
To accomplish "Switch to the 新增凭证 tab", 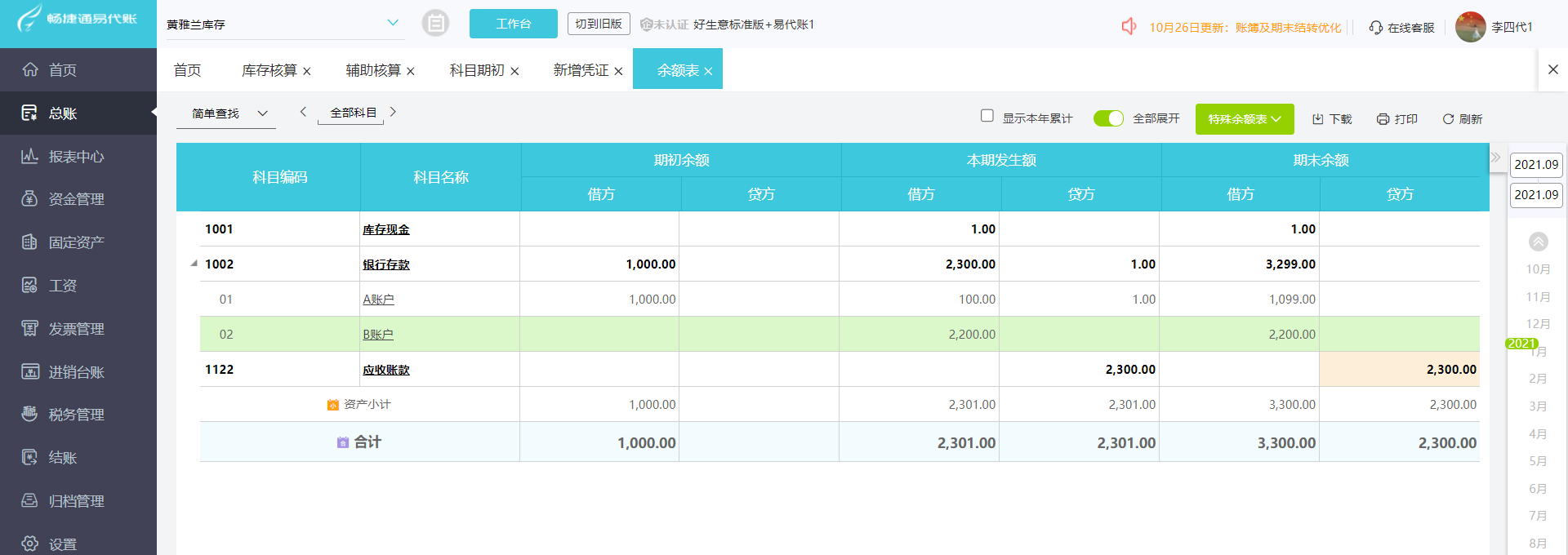I will pyautogui.click(x=581, y=70).
